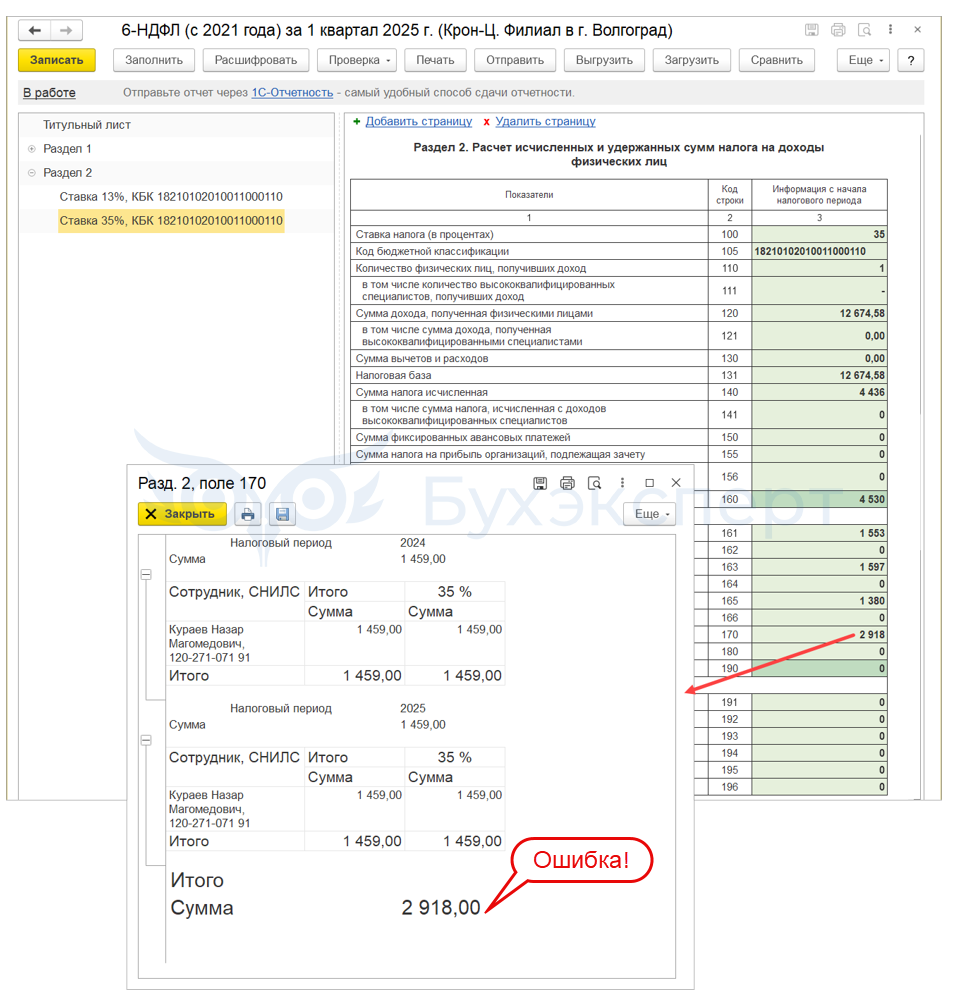This screenshot has height=995, width=977.
Task: Expand the Раздел 1 tree node
Action: click(32, 149)
